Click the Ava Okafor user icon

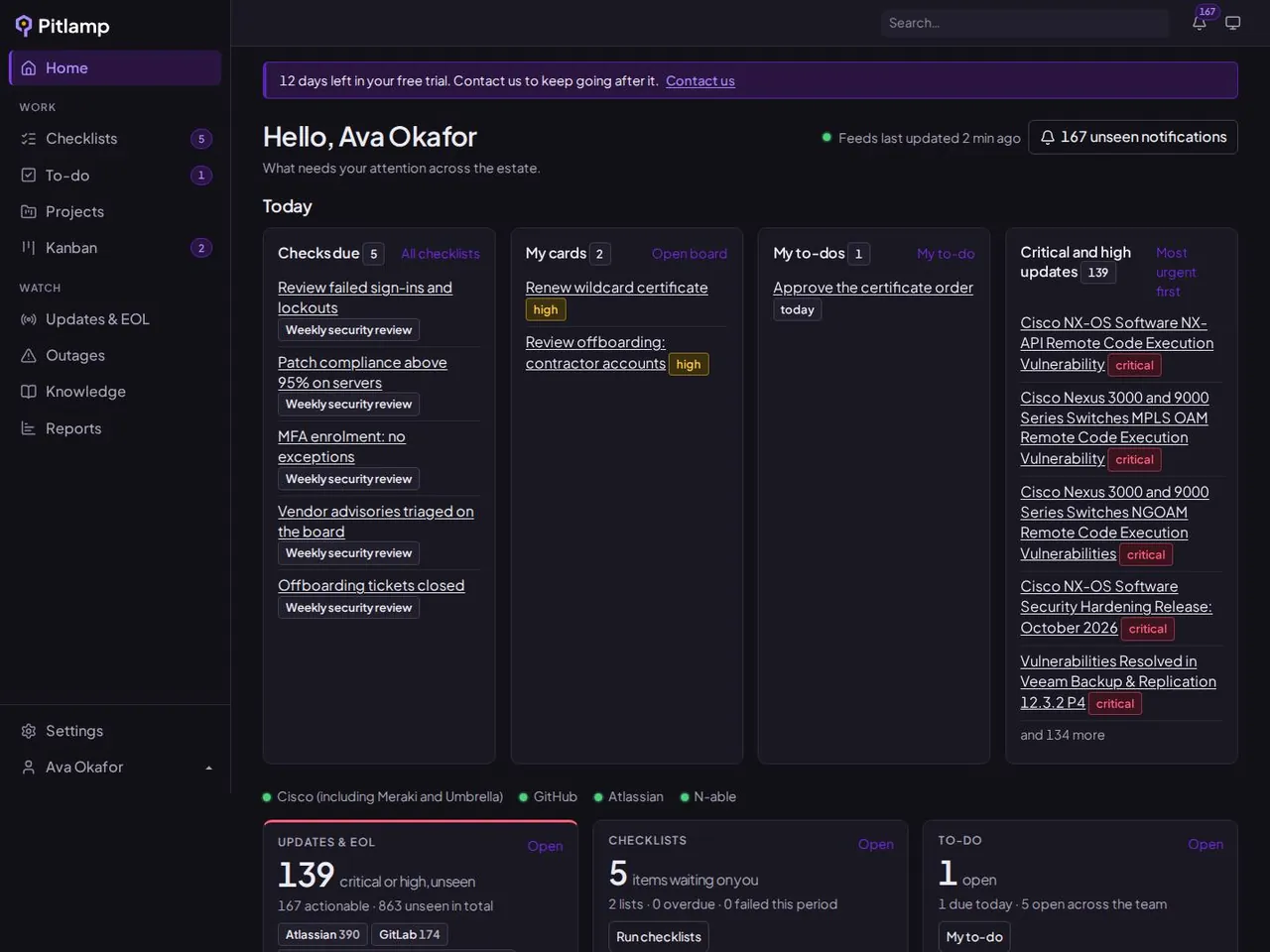[29, 768]
